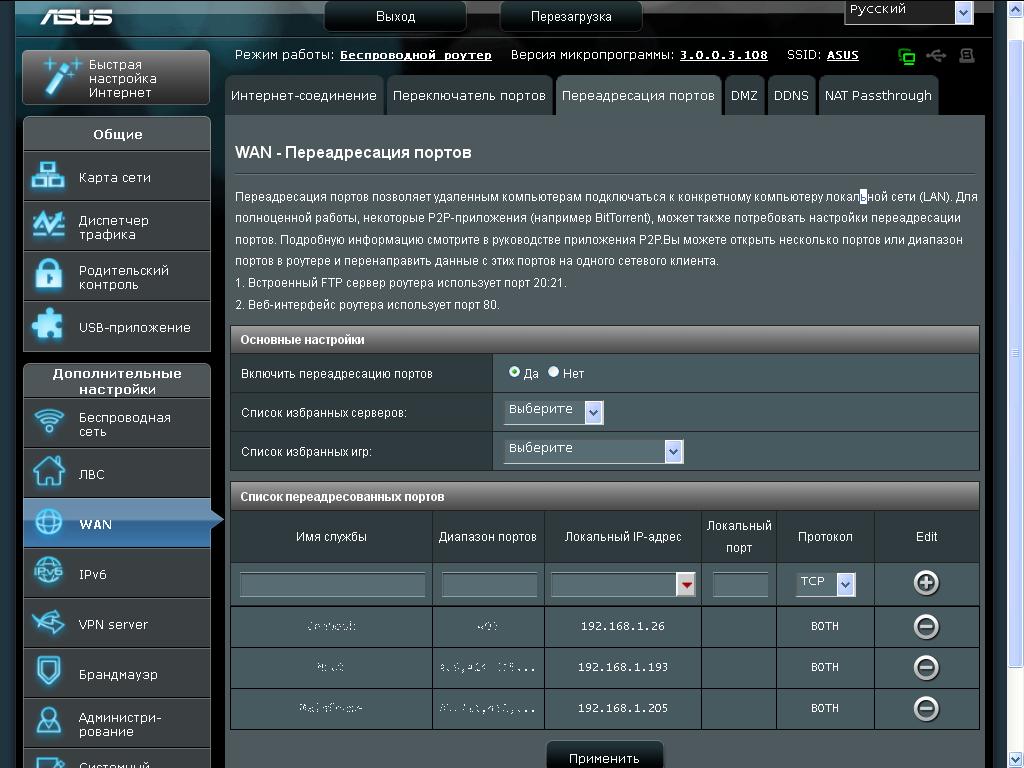Click the USB status icon in header

(x=936, y=56)
